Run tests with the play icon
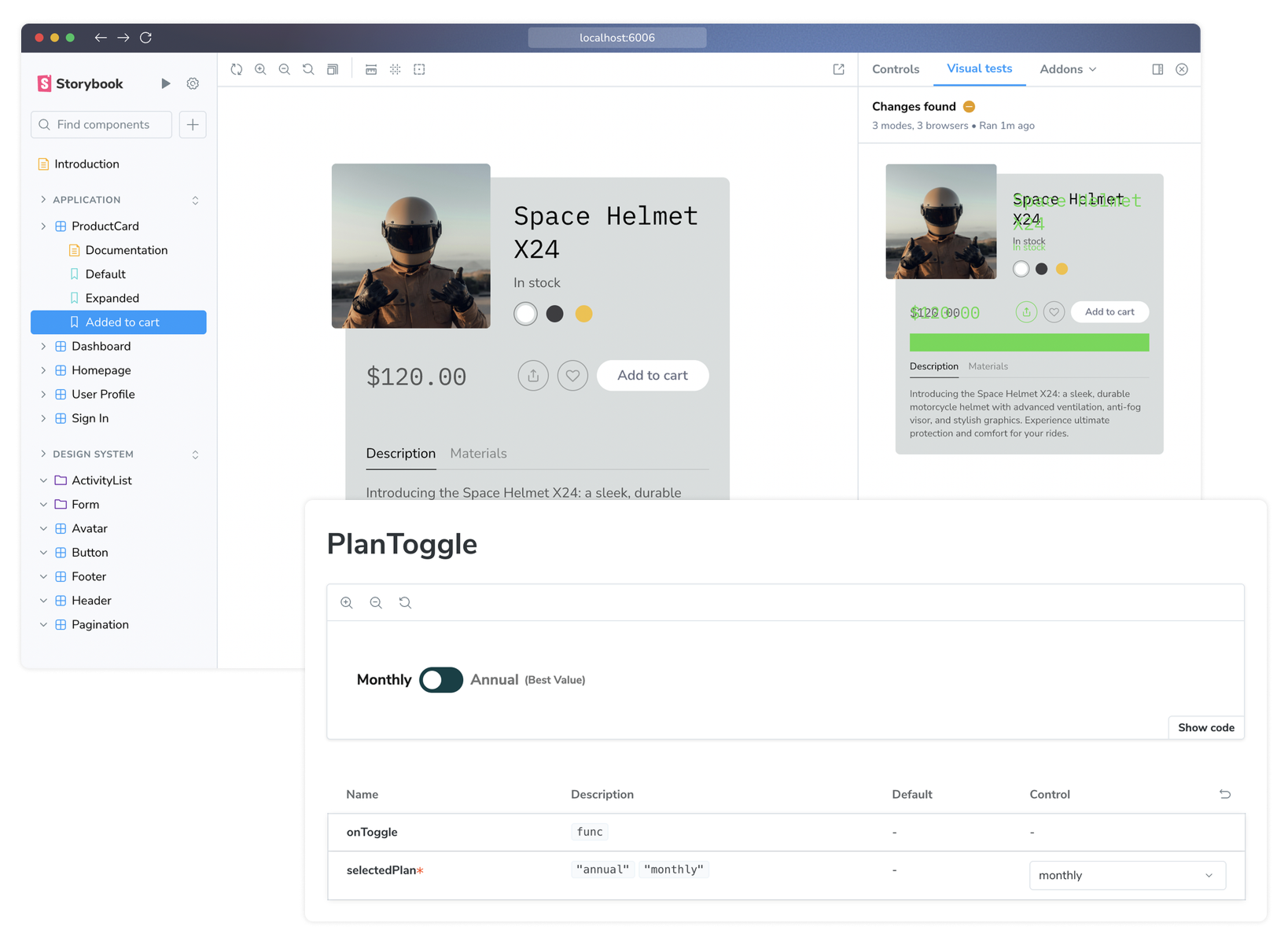The height and width of the screenshot is (945, 1288). pos(166,83)
